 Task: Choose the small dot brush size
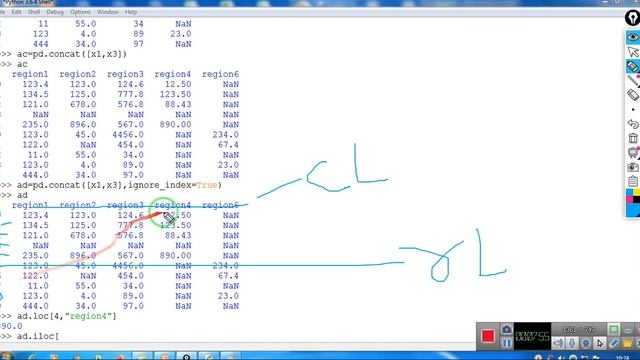click(x=633, y=109)
